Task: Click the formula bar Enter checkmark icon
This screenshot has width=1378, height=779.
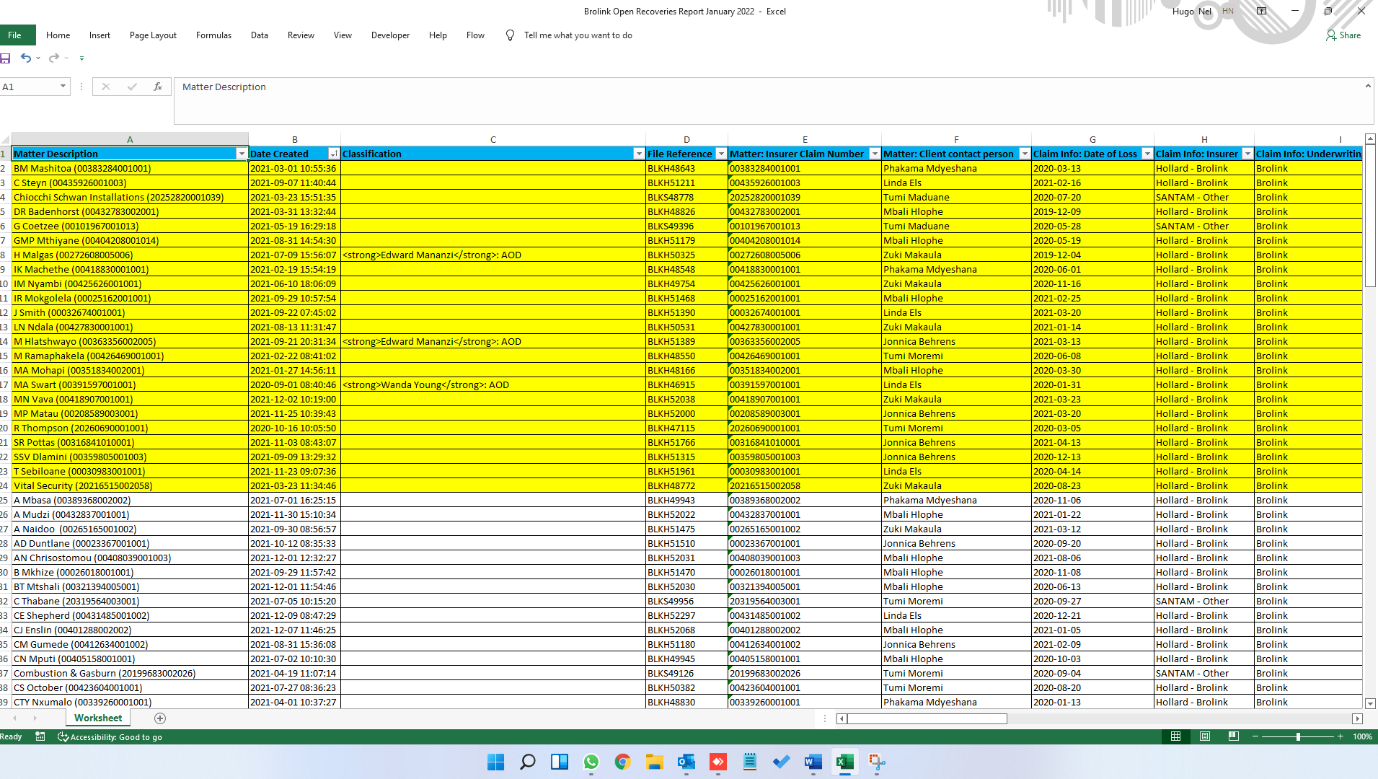Action: pyautogui.click(x=132, y=87)
